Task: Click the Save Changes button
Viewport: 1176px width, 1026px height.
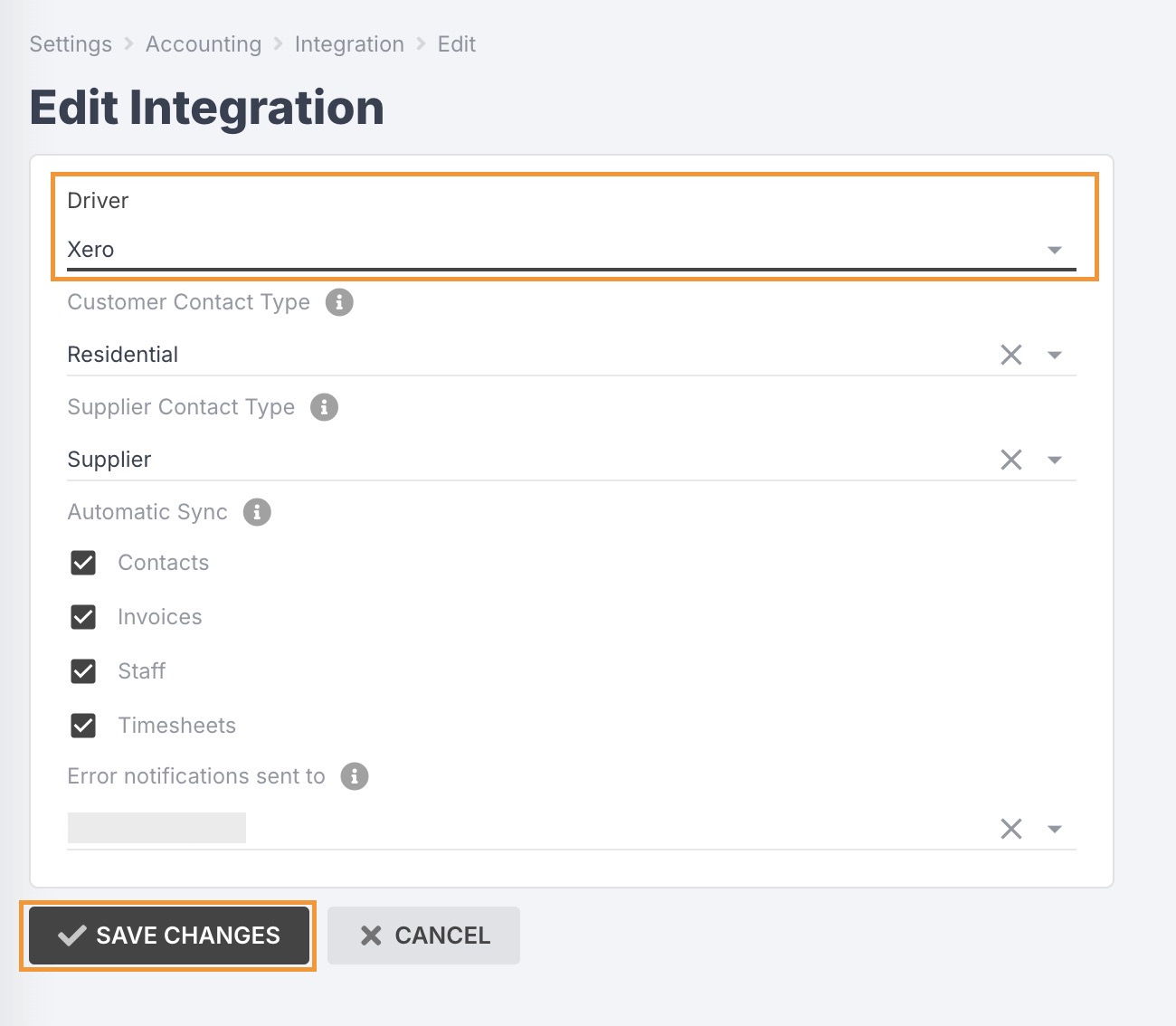Action: click(x=169, y=936)
